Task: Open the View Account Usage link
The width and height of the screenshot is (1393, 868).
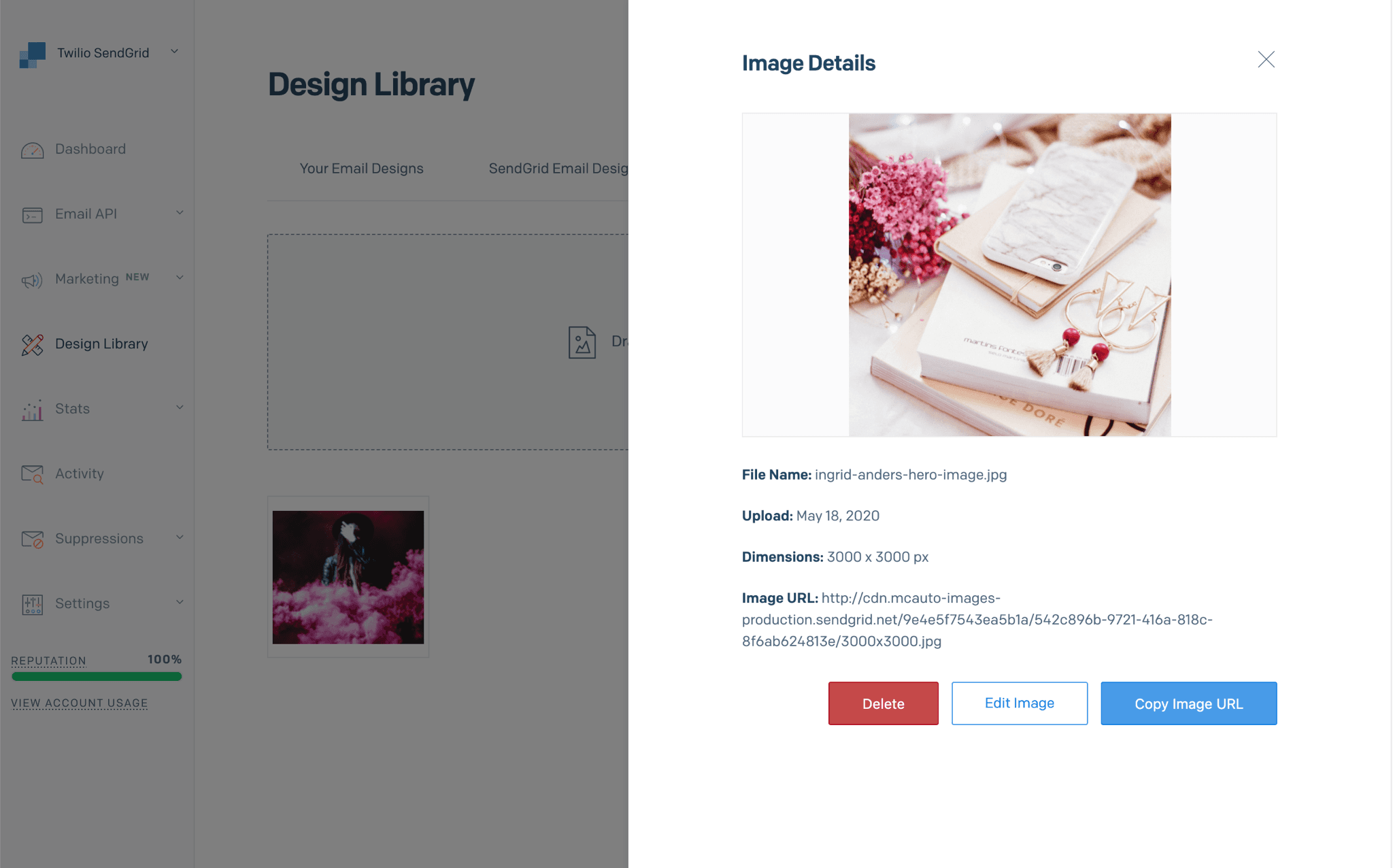Action: coord(79,703)
